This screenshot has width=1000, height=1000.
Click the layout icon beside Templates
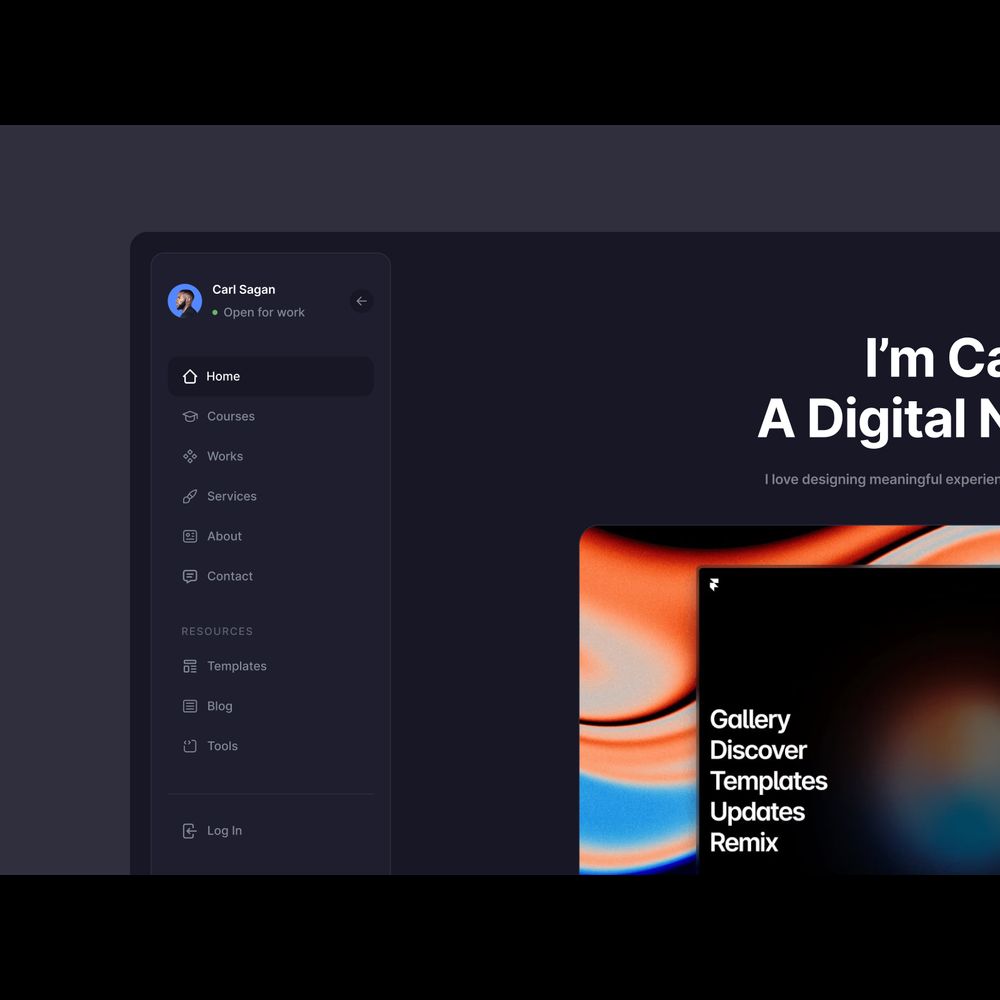click(x=190, y=666)
